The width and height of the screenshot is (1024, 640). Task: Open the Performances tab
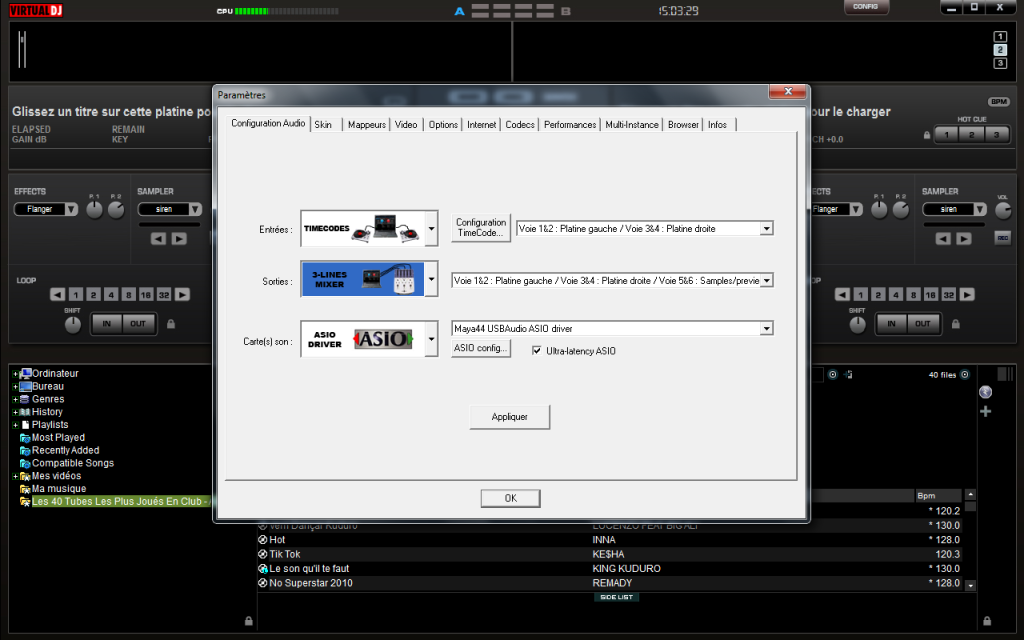[x=570, y=125]
